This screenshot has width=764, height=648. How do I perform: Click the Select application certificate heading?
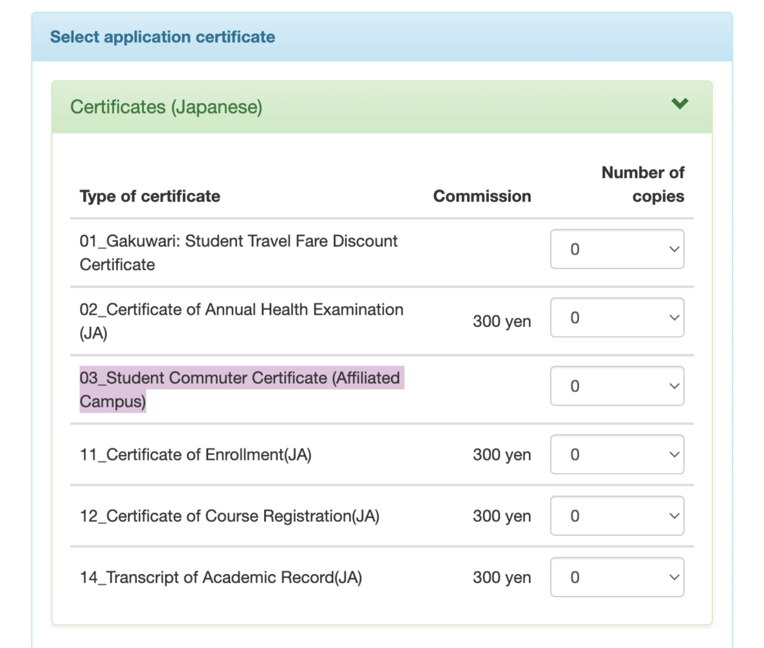pos(163,37)
